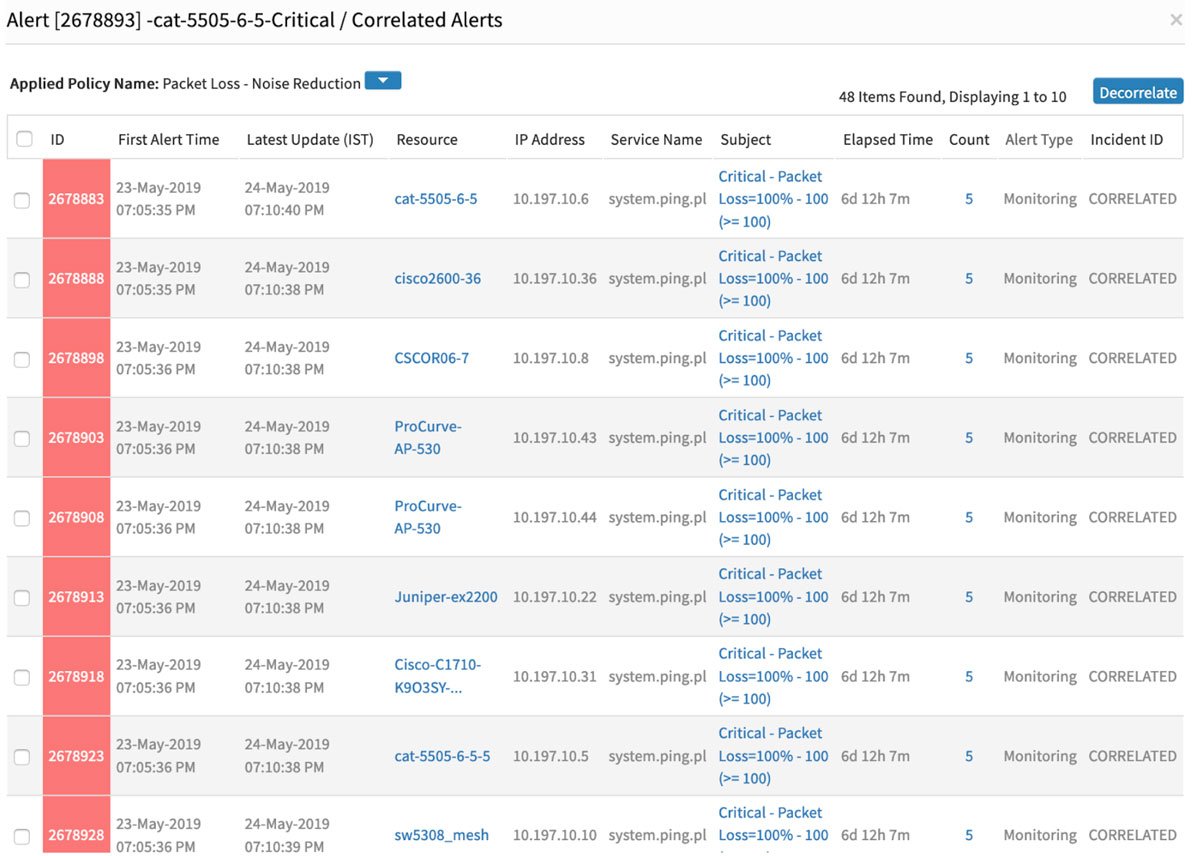Open the Applied Policy Name dropdown arrow
1200x856 pixels.
383,80
